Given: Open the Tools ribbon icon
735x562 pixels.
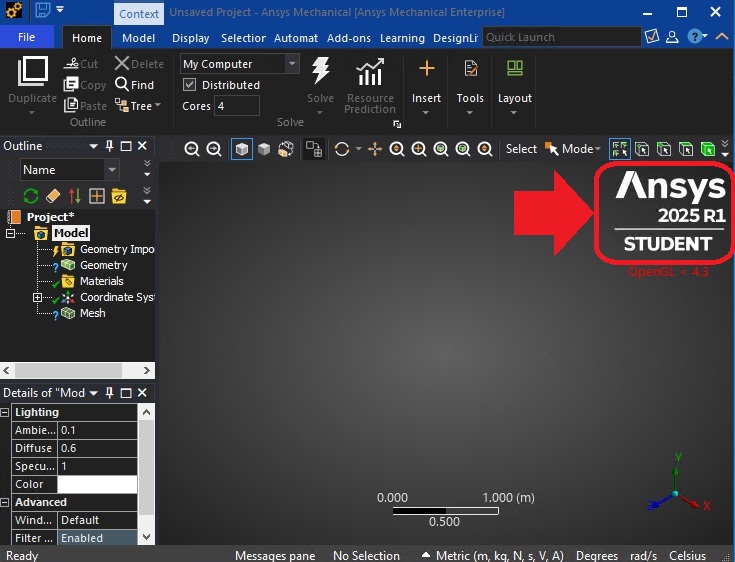Looking at the screenshot, I should pos(470,68).
